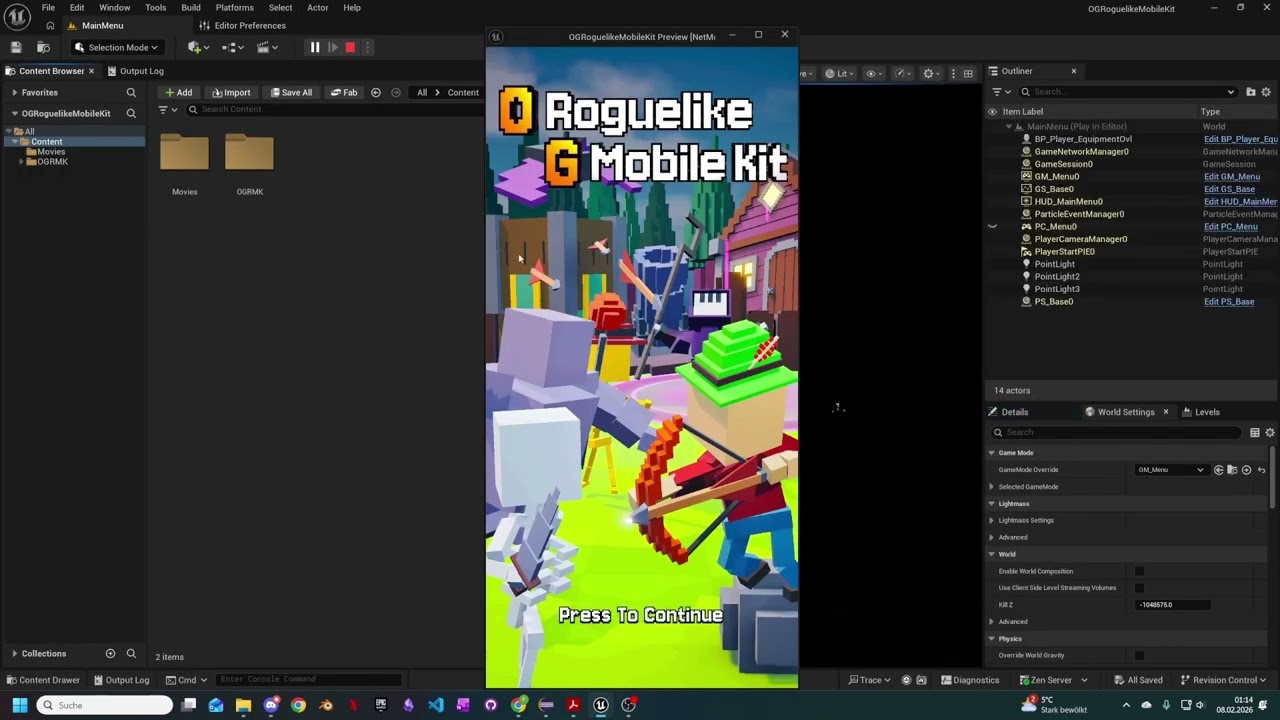Open play options three-dot menu in toolbar
The height and width of the screenshot is (720, 1280).
367,47
